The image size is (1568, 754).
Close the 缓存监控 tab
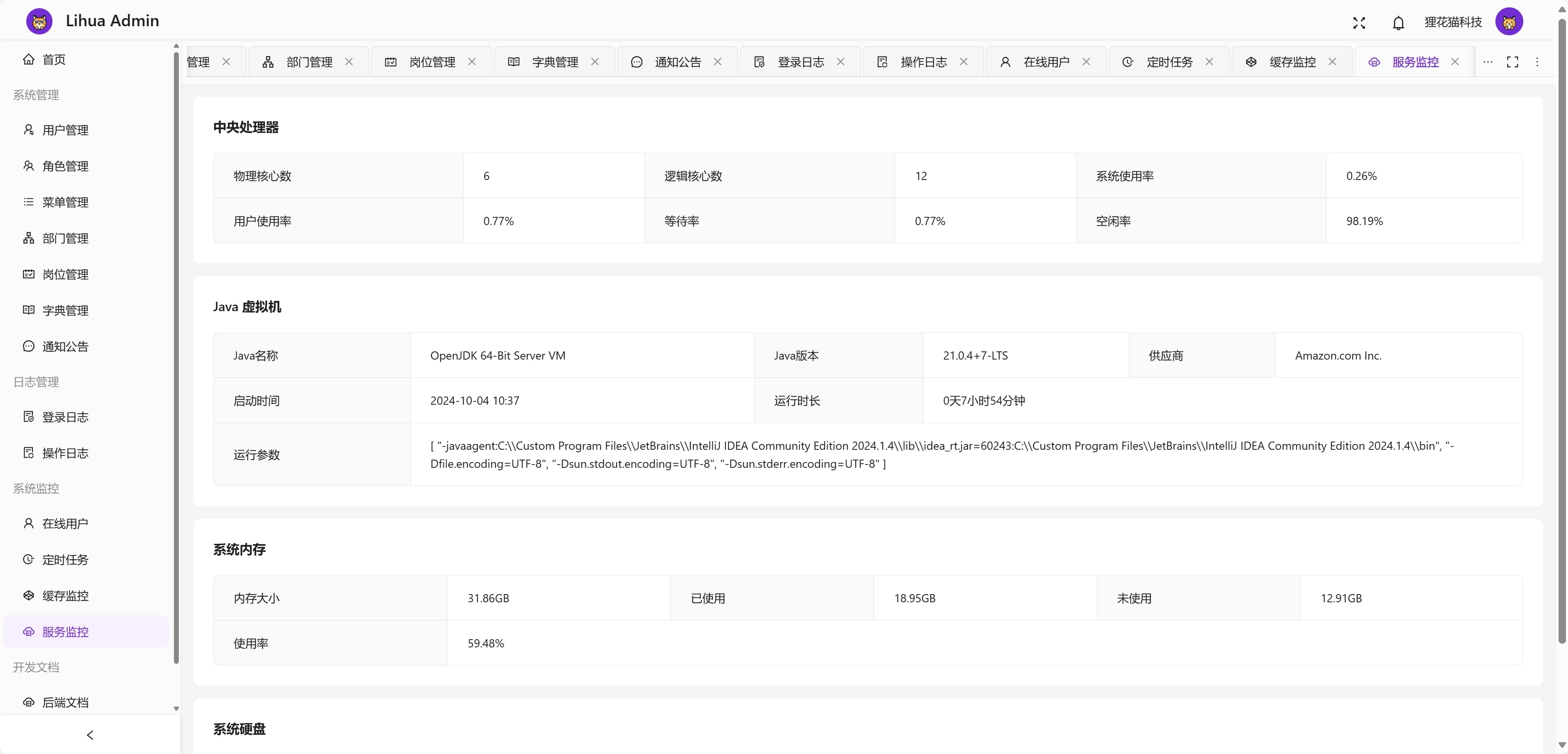pyautogui.click(x=1332, y=62)
